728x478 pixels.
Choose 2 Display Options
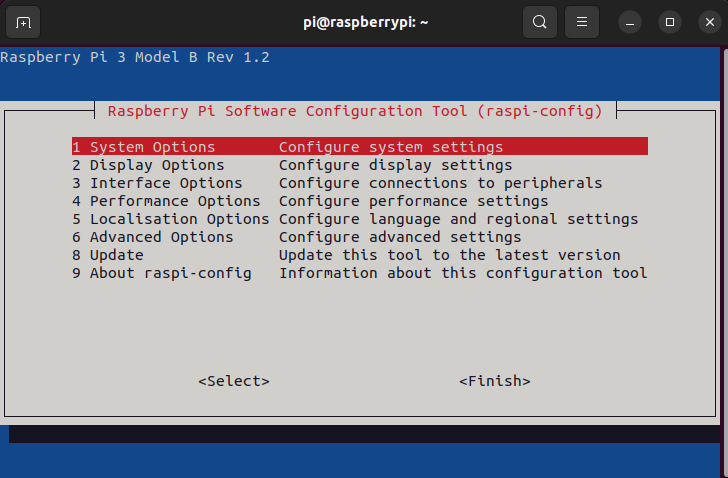click(x=148, y=165)
